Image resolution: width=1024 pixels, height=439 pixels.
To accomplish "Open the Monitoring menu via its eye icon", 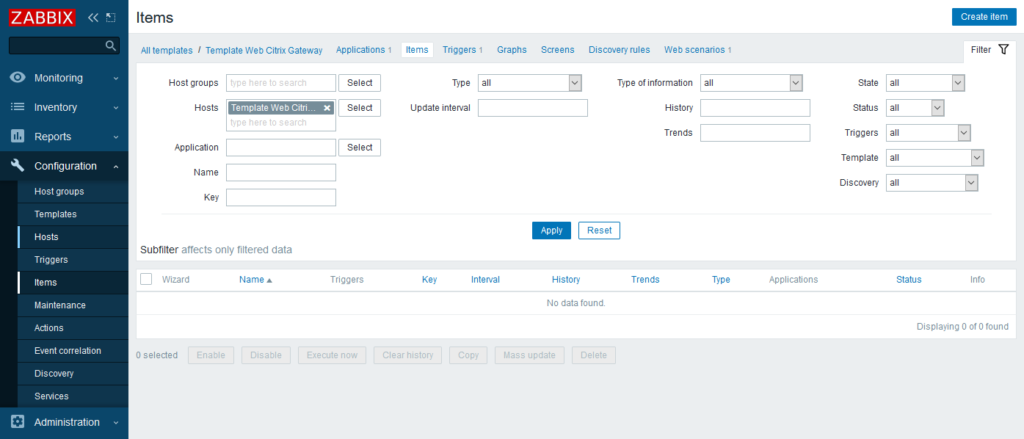I will [x=18, y=78].
